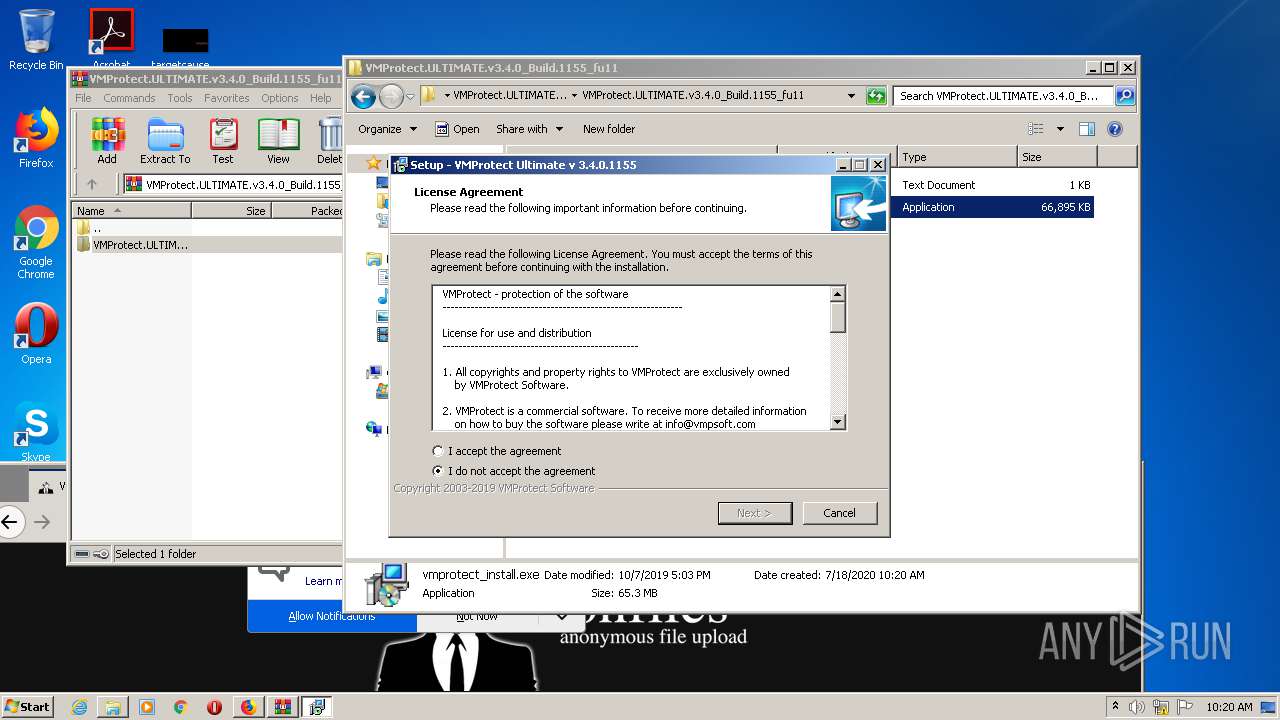1280x720 pixels.
Task: Click the WinRAR Delete icon
Action: (330, 141)
